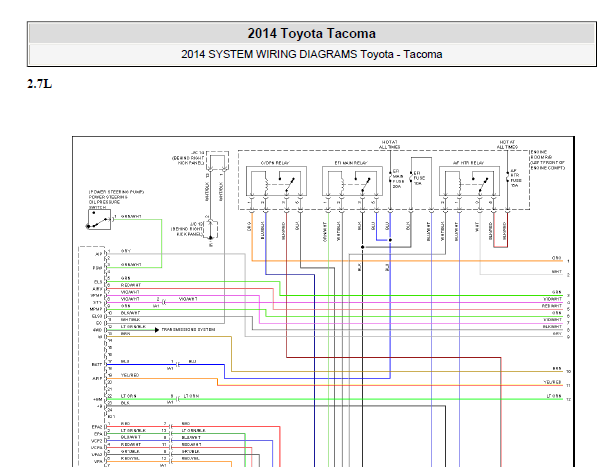
Task: Click the 'YEL/RED' wire label at right edge
Action: point(553,382)
